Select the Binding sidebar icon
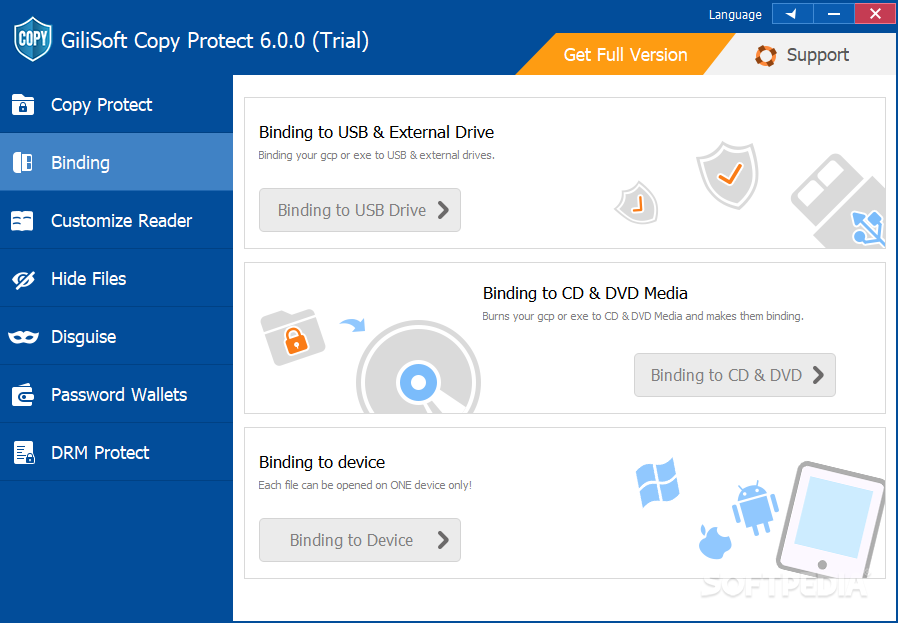The image size is (898, 623). coord(23,163)
